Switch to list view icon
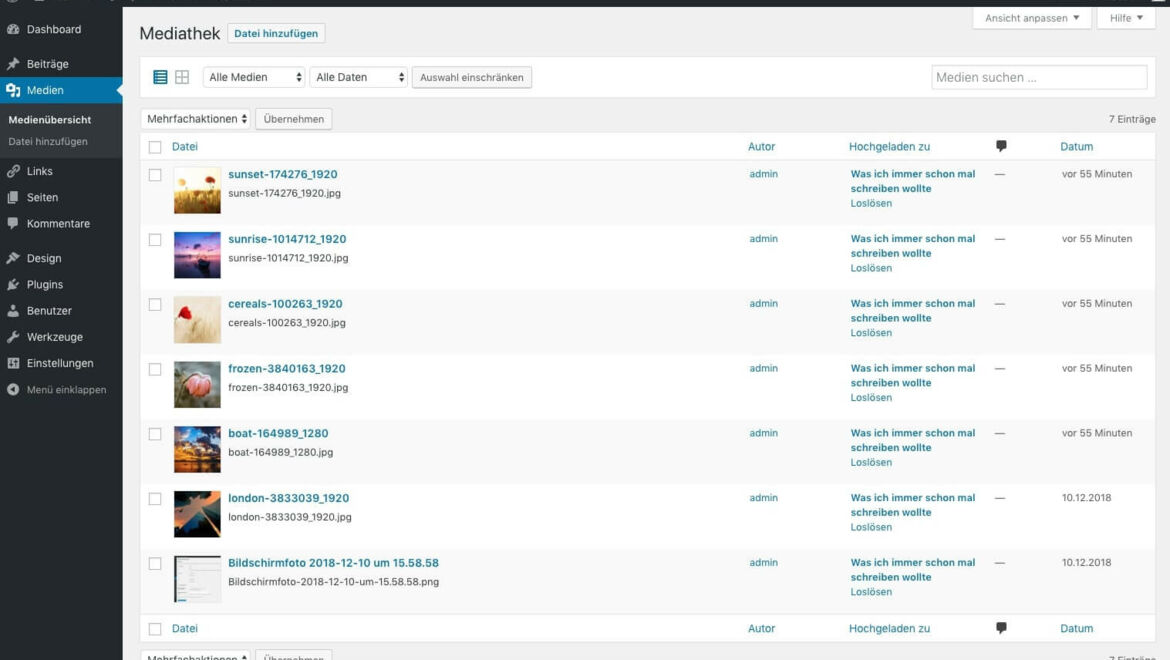1170x660 pixels. click(160, 77)
